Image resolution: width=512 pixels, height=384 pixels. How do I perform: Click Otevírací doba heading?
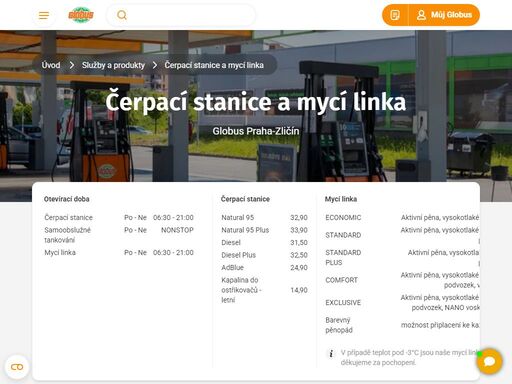point(67,199)
